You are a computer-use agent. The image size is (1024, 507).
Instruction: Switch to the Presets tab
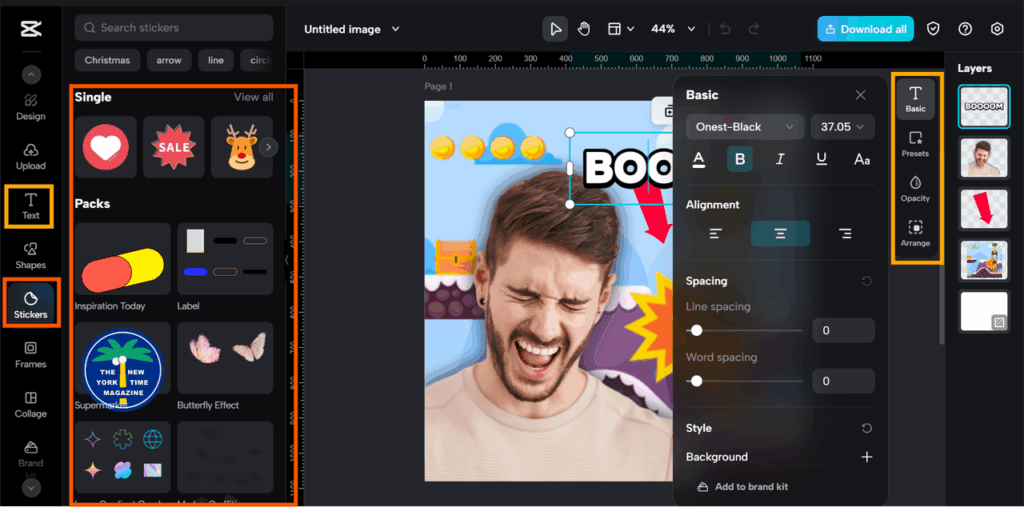914,143
